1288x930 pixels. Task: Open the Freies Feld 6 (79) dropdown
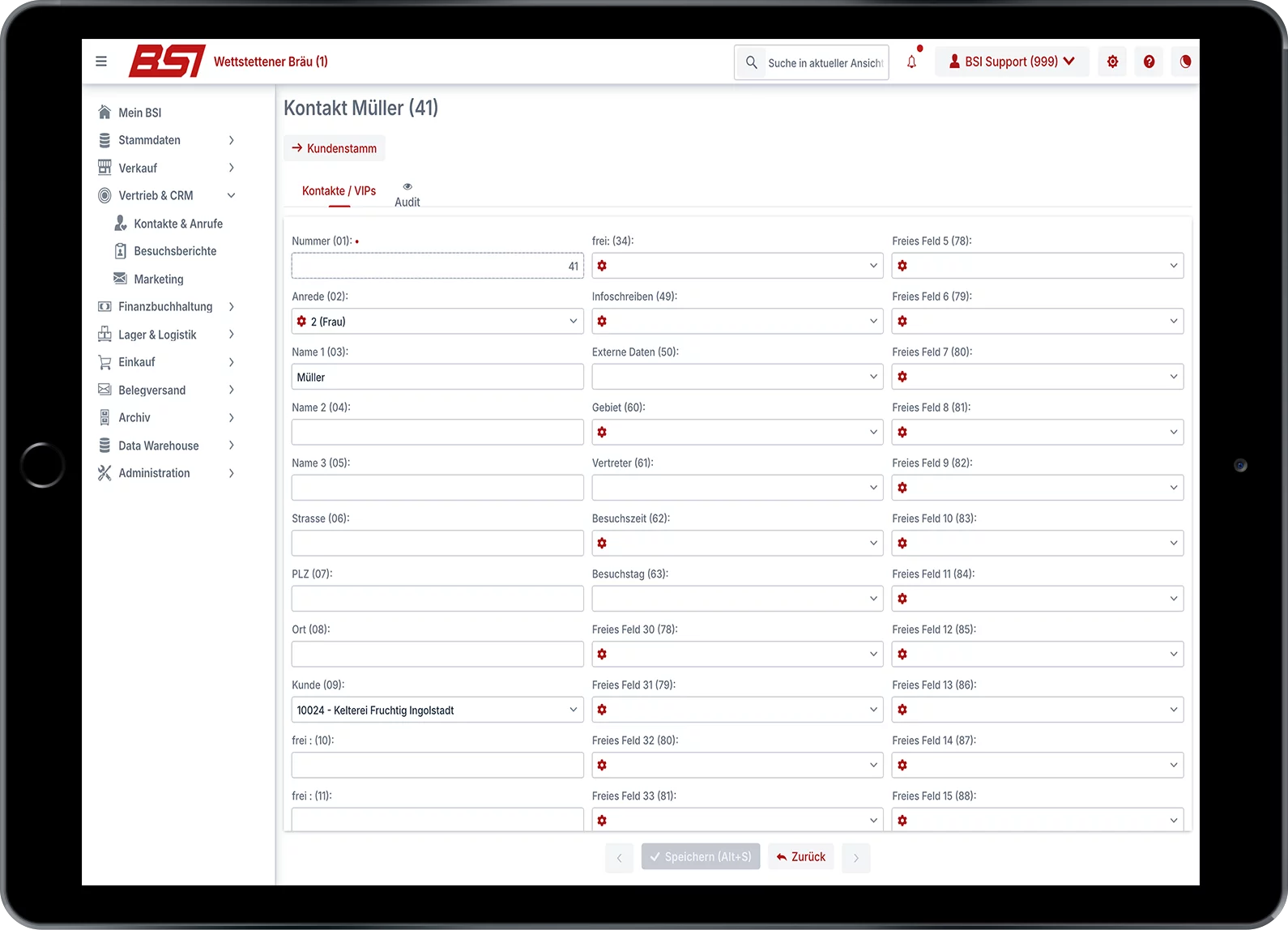tap(1038, 322)
